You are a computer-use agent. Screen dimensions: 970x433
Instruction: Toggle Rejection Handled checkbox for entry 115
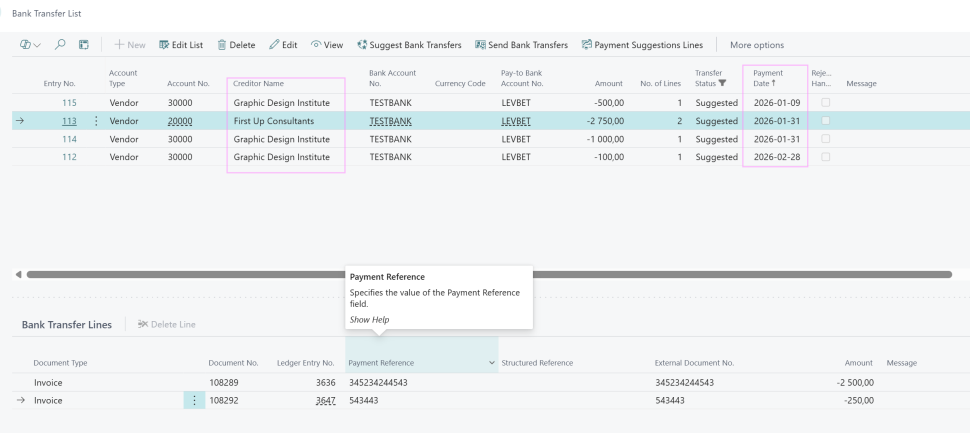tap(825, 103)
